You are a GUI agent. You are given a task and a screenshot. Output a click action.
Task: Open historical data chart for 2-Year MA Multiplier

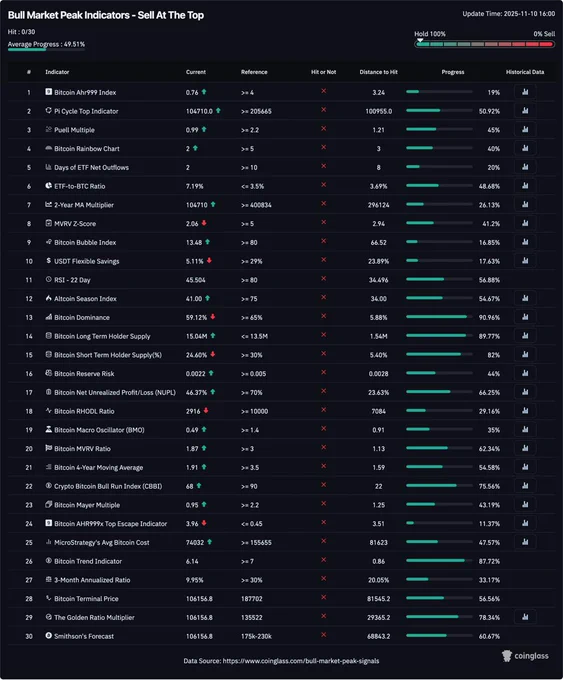pos(525,204)
